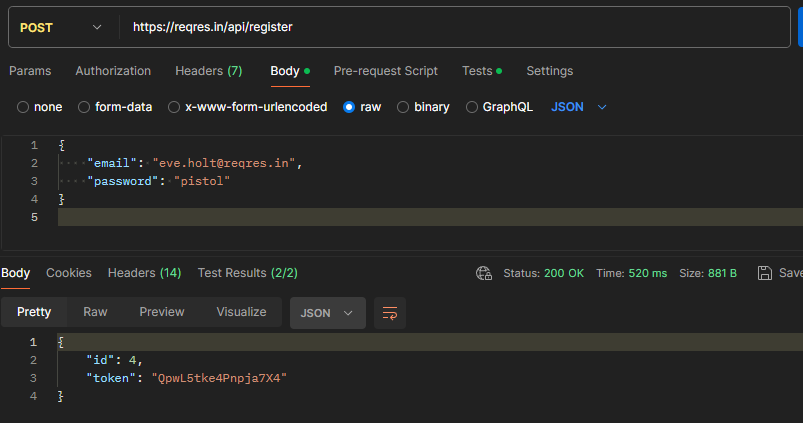Open the POST method dropdown
Viewport: 803px width, 423px height.
tap(60, 28)
